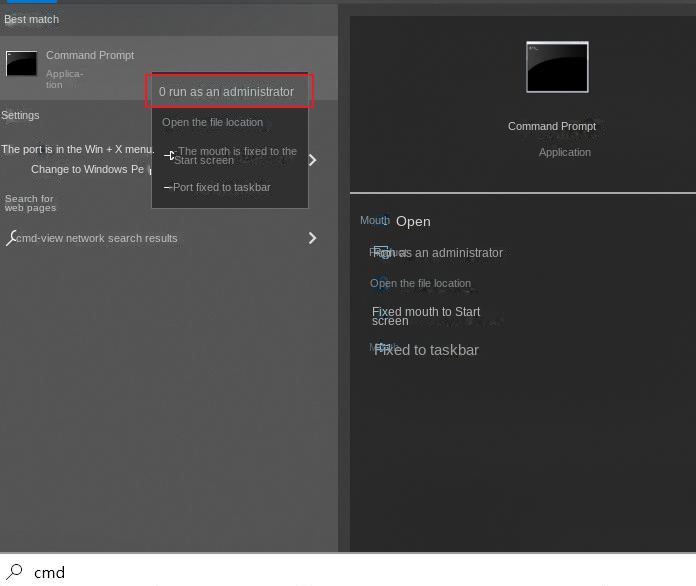Click the Command Prompt icon under Best match
The width and height of the screenshot is (696, 586).
point(21,64)
